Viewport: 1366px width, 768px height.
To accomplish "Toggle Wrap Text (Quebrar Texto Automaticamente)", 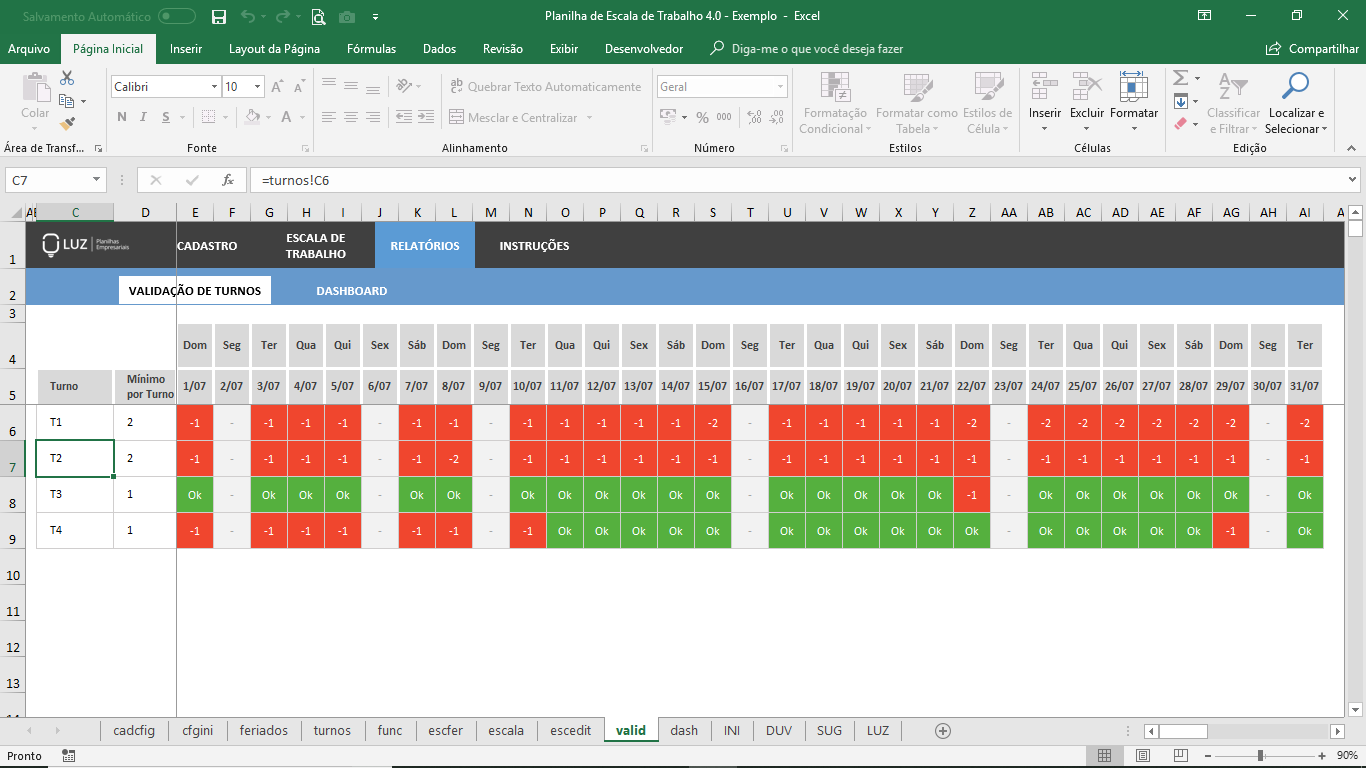I will (x=545, y=87).
